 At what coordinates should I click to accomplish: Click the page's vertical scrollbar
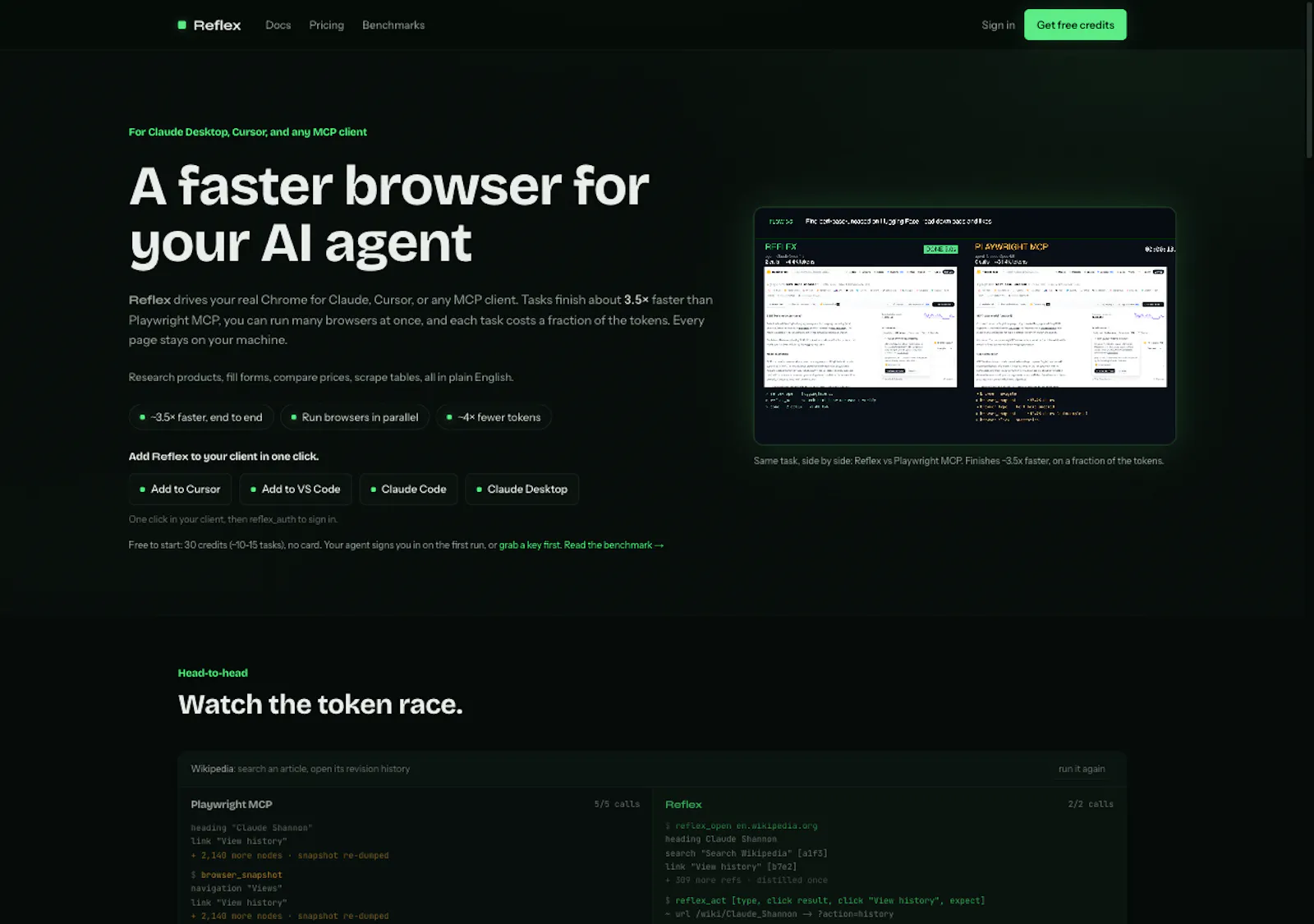point(1309,80)
